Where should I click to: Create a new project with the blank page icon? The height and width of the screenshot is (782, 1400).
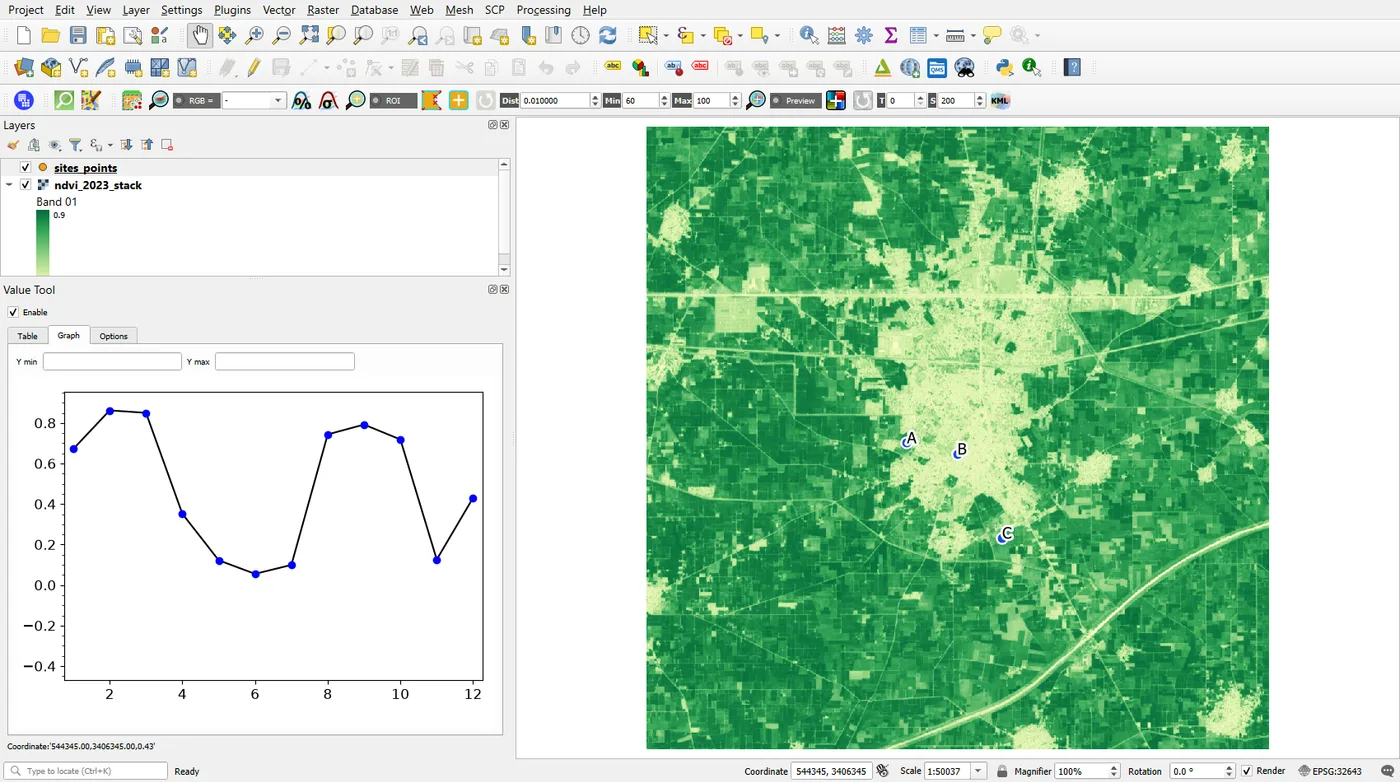coord(24,35)
